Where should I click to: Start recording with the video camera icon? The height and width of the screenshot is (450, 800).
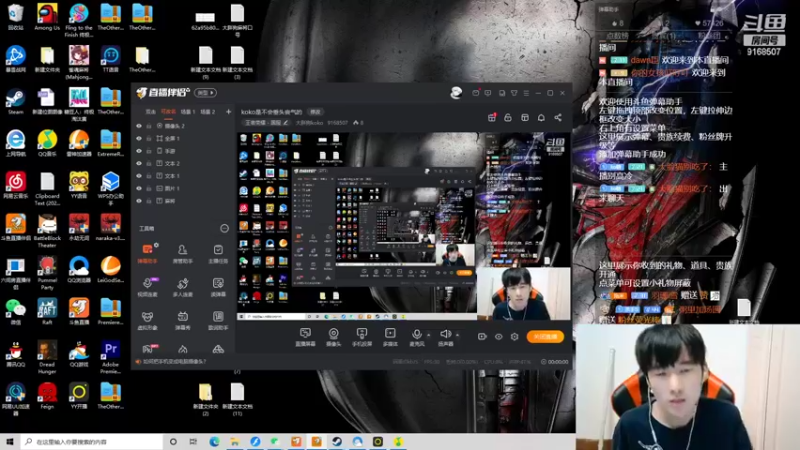tap(482, 337)
